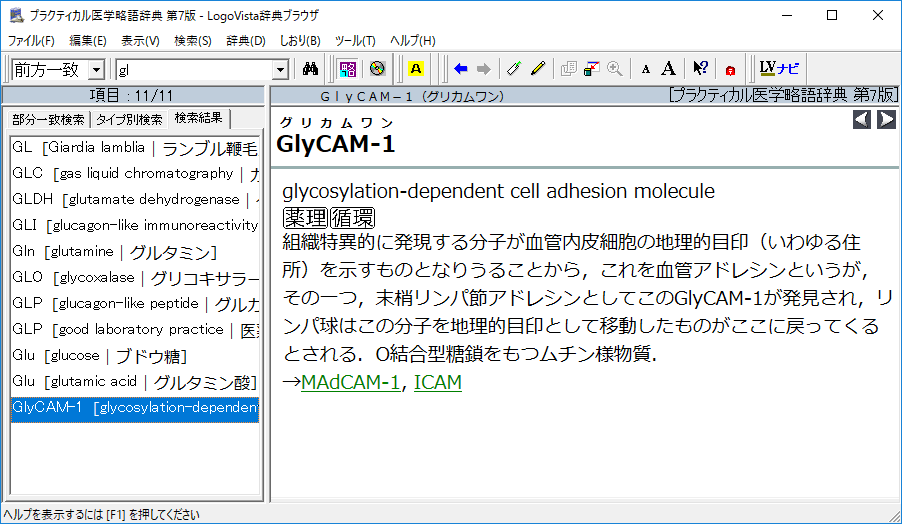
Task: Select GLO glycoxalase result
Action: click(x=135, y=278)
